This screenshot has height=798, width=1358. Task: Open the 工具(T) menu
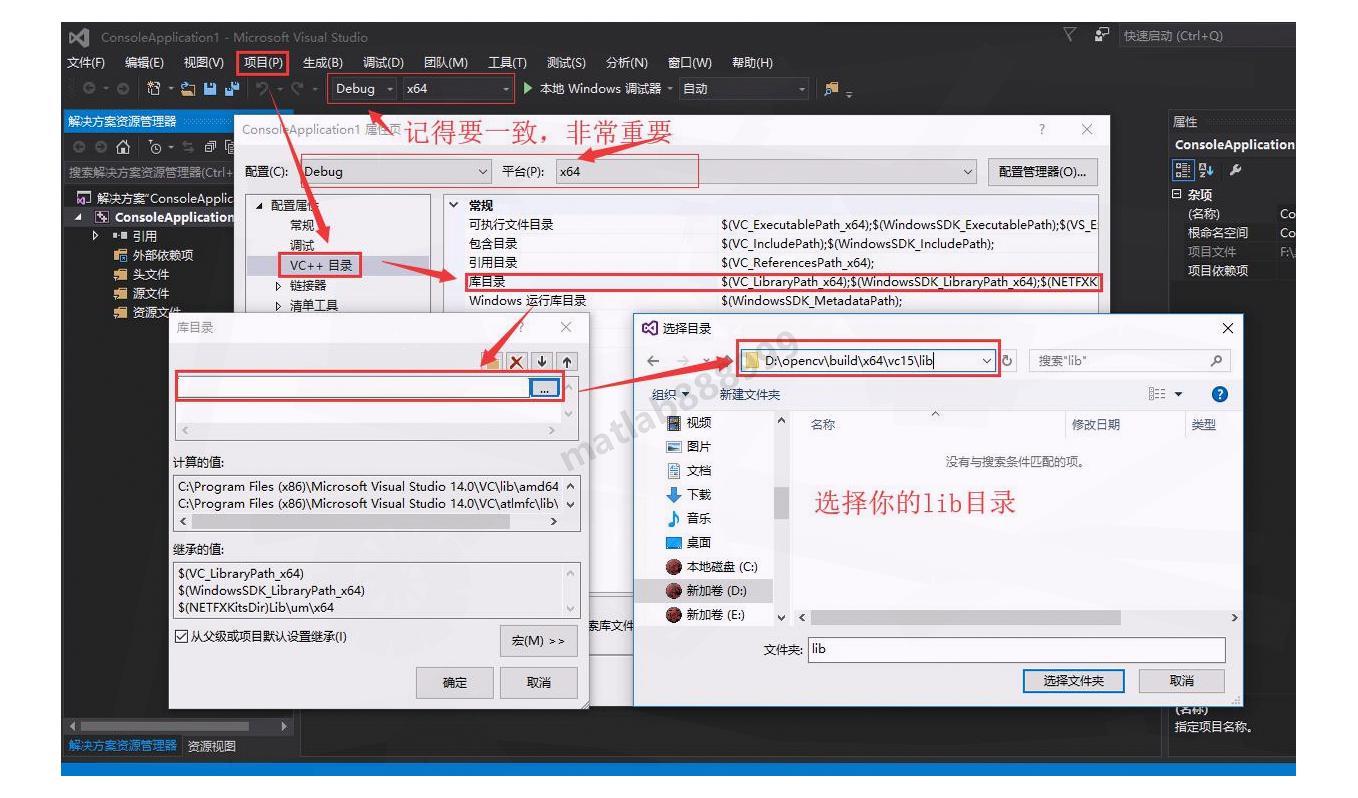coord(507,63)
